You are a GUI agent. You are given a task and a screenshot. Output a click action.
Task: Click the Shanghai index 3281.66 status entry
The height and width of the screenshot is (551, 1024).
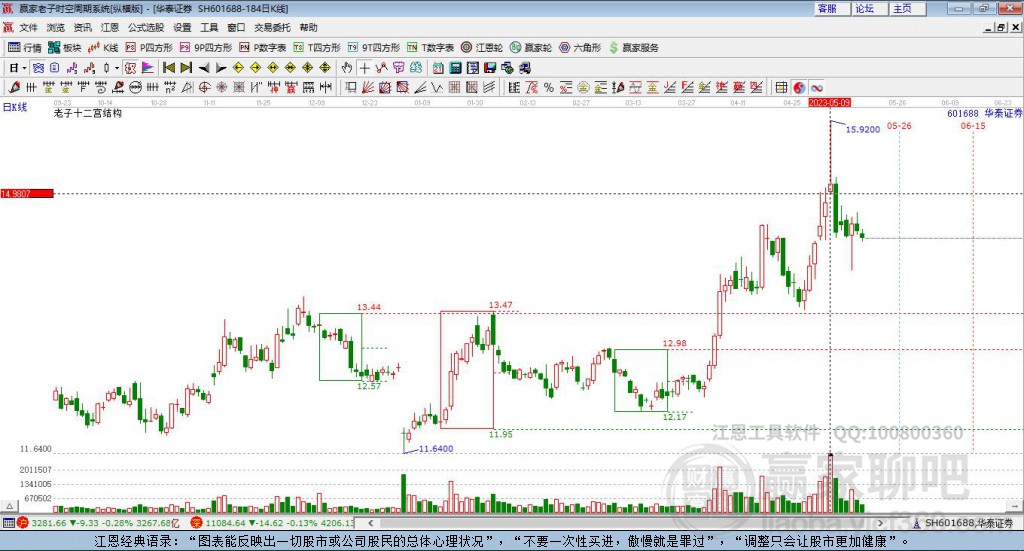coord(98,523)
